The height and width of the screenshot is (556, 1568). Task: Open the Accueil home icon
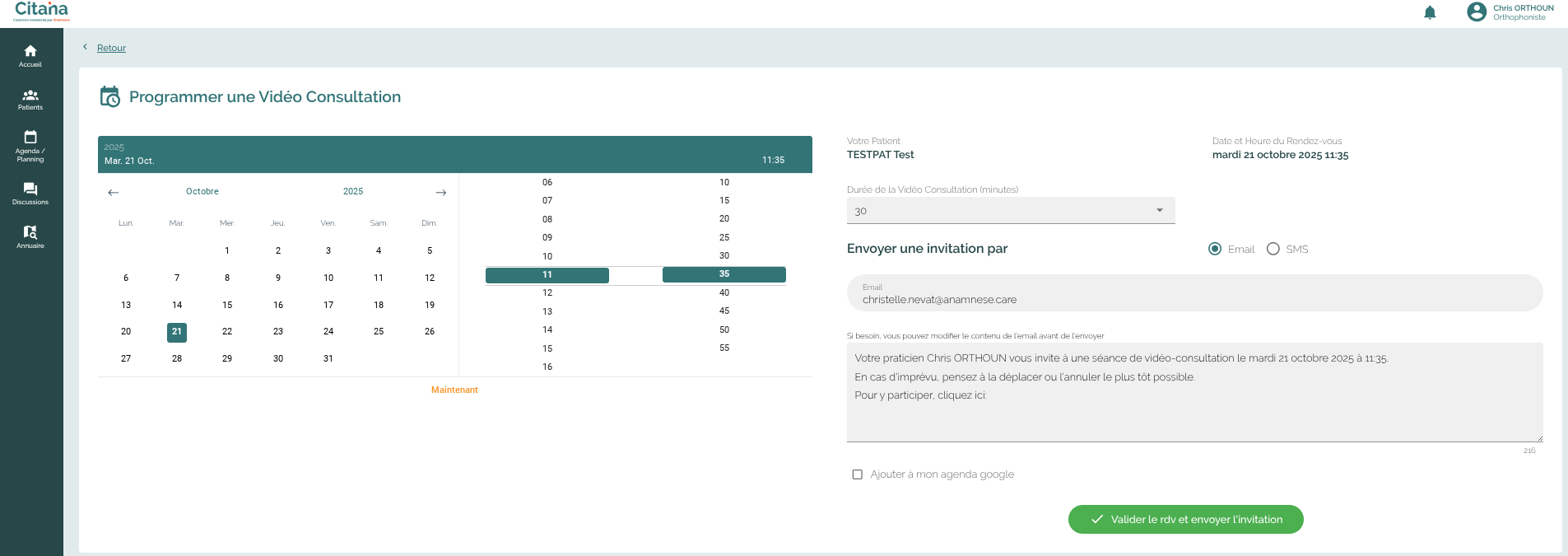pos(30,51)
